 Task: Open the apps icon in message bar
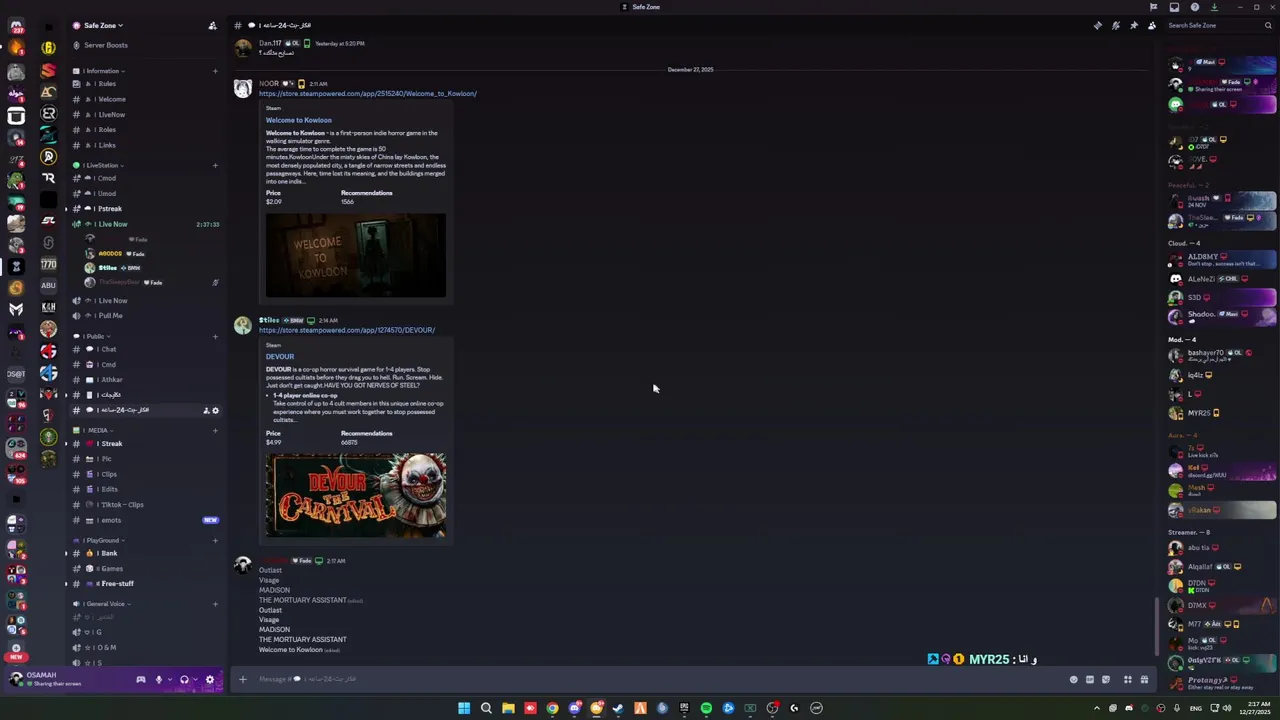pos(1128,680)
